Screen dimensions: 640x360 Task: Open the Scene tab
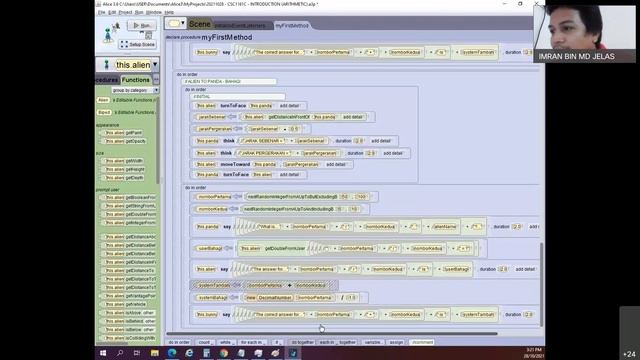coord(200,24)
